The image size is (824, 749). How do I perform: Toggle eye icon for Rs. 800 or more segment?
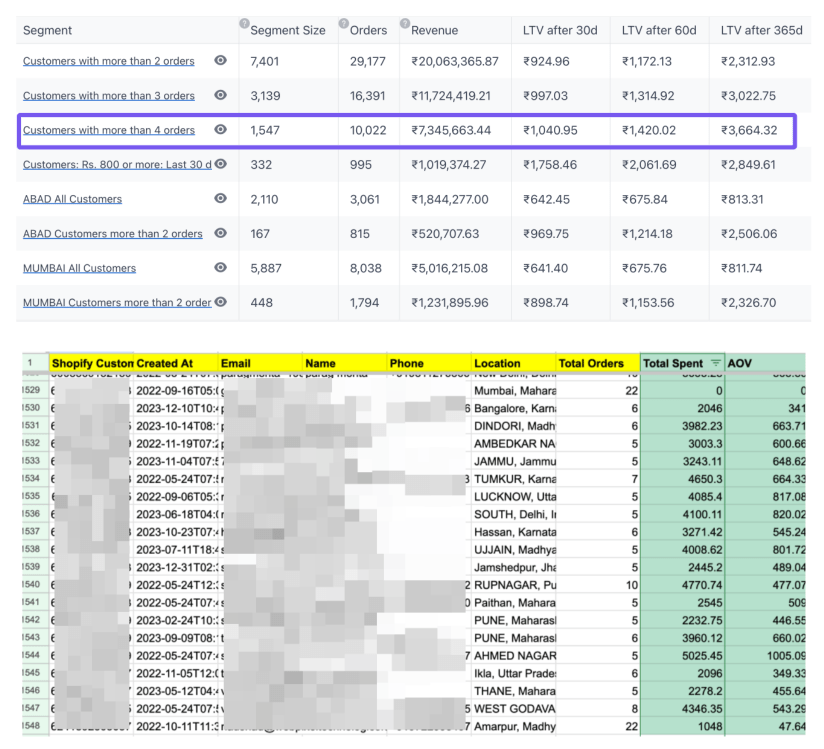[221, 164]
